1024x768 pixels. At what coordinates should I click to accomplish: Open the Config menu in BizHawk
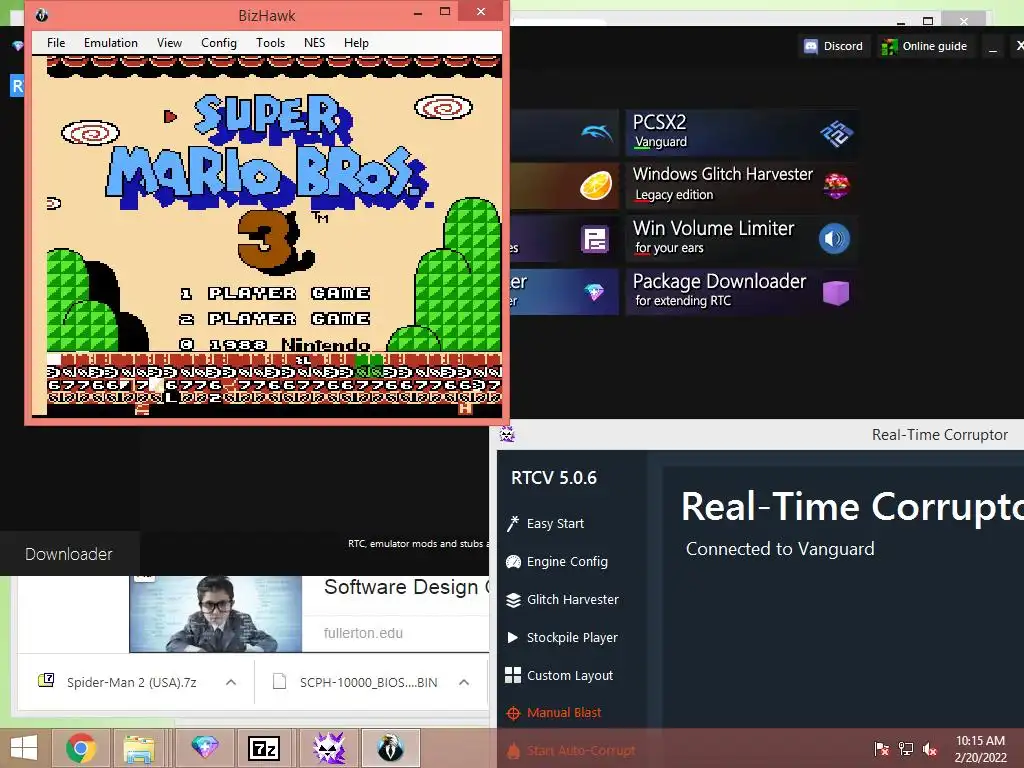[219, 43]
